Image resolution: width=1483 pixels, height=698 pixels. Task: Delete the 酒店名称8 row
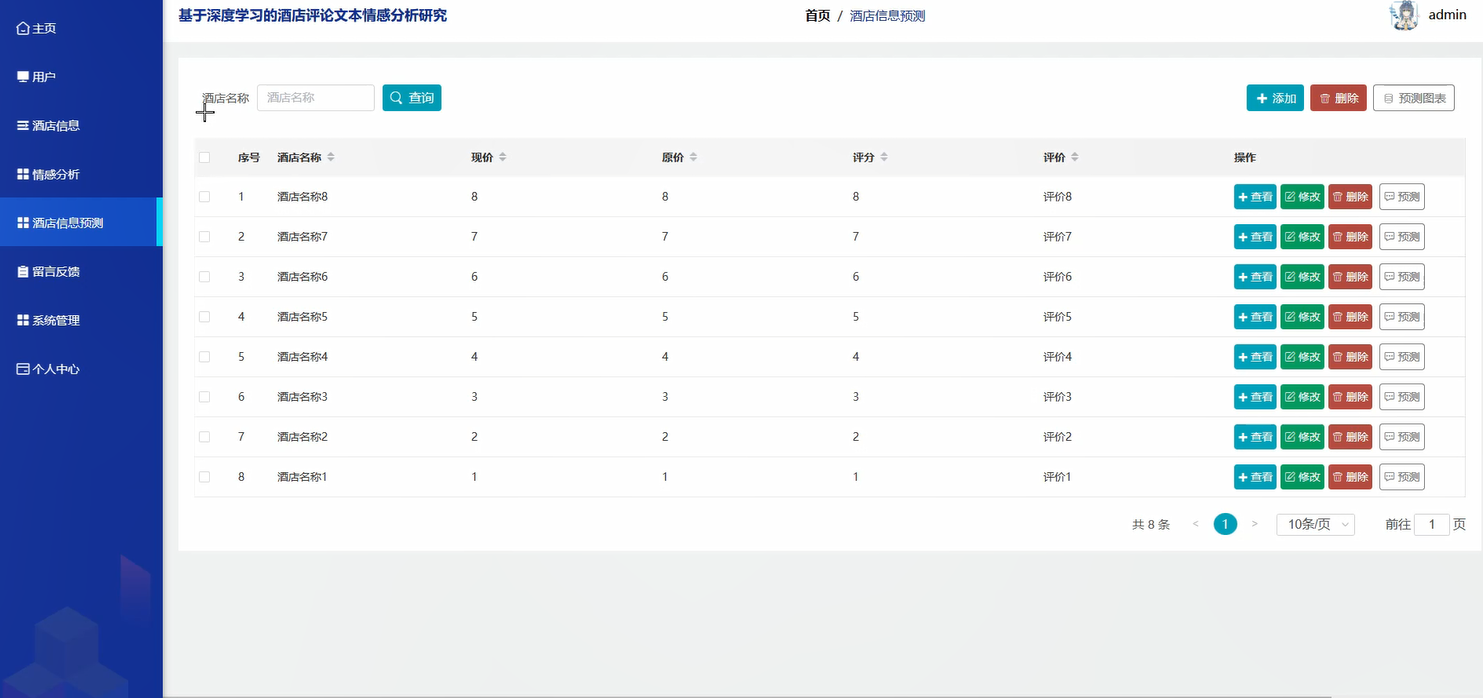tap(1350, 197)
